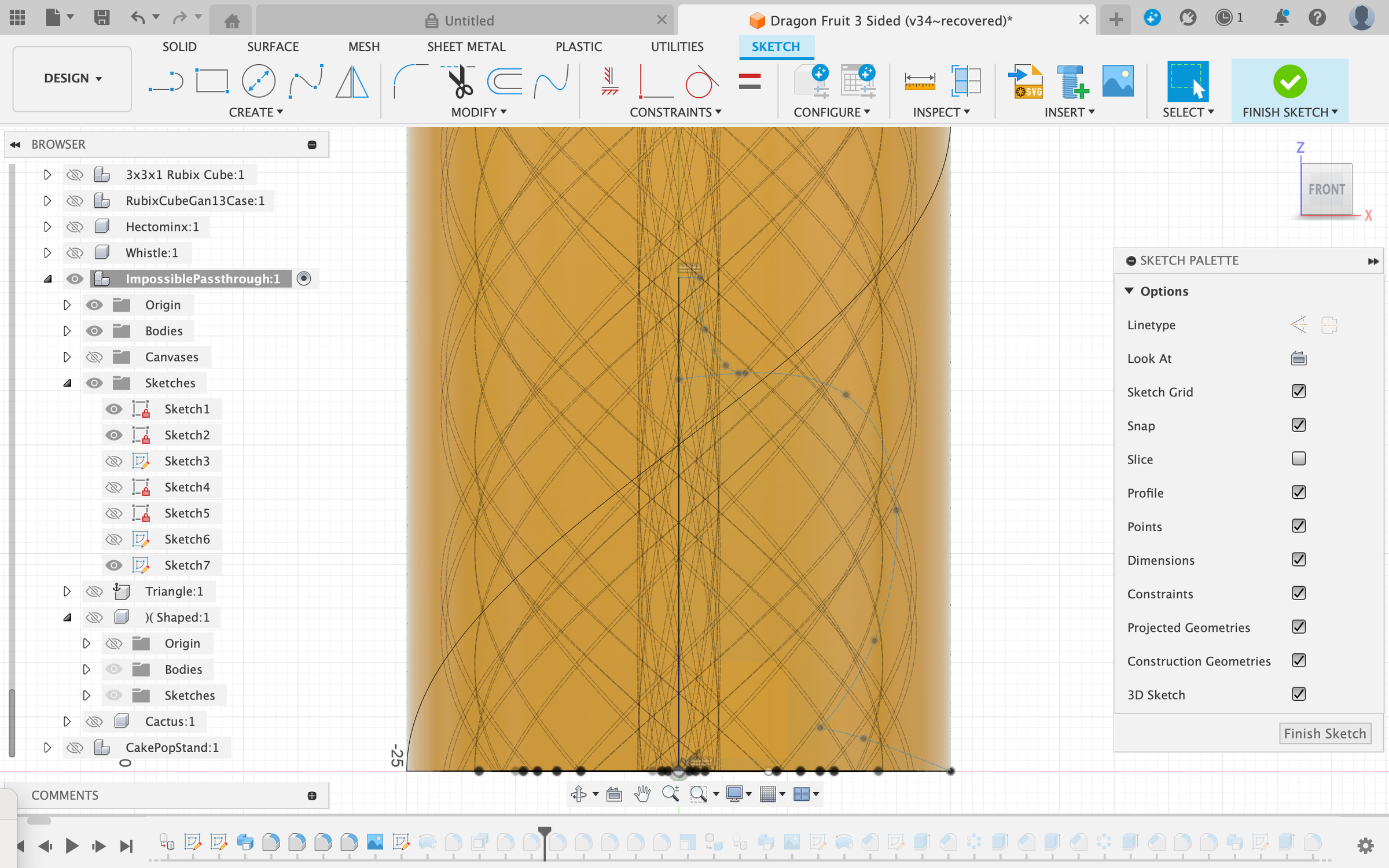Expand the Hectominx:1 component node
Screen dimensions: 1389x868
click(47, 227)
